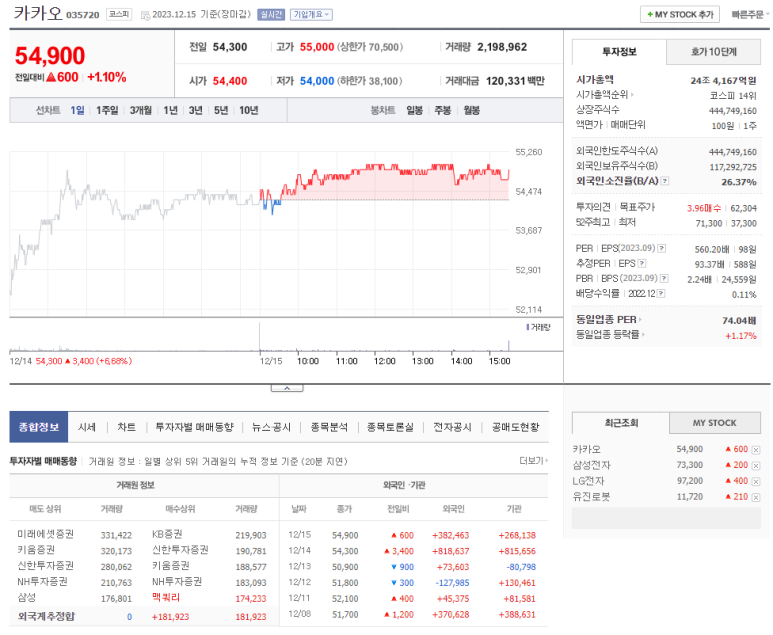
Task: Click the 11:00 time marker on chart
Action: pos(347,361)
